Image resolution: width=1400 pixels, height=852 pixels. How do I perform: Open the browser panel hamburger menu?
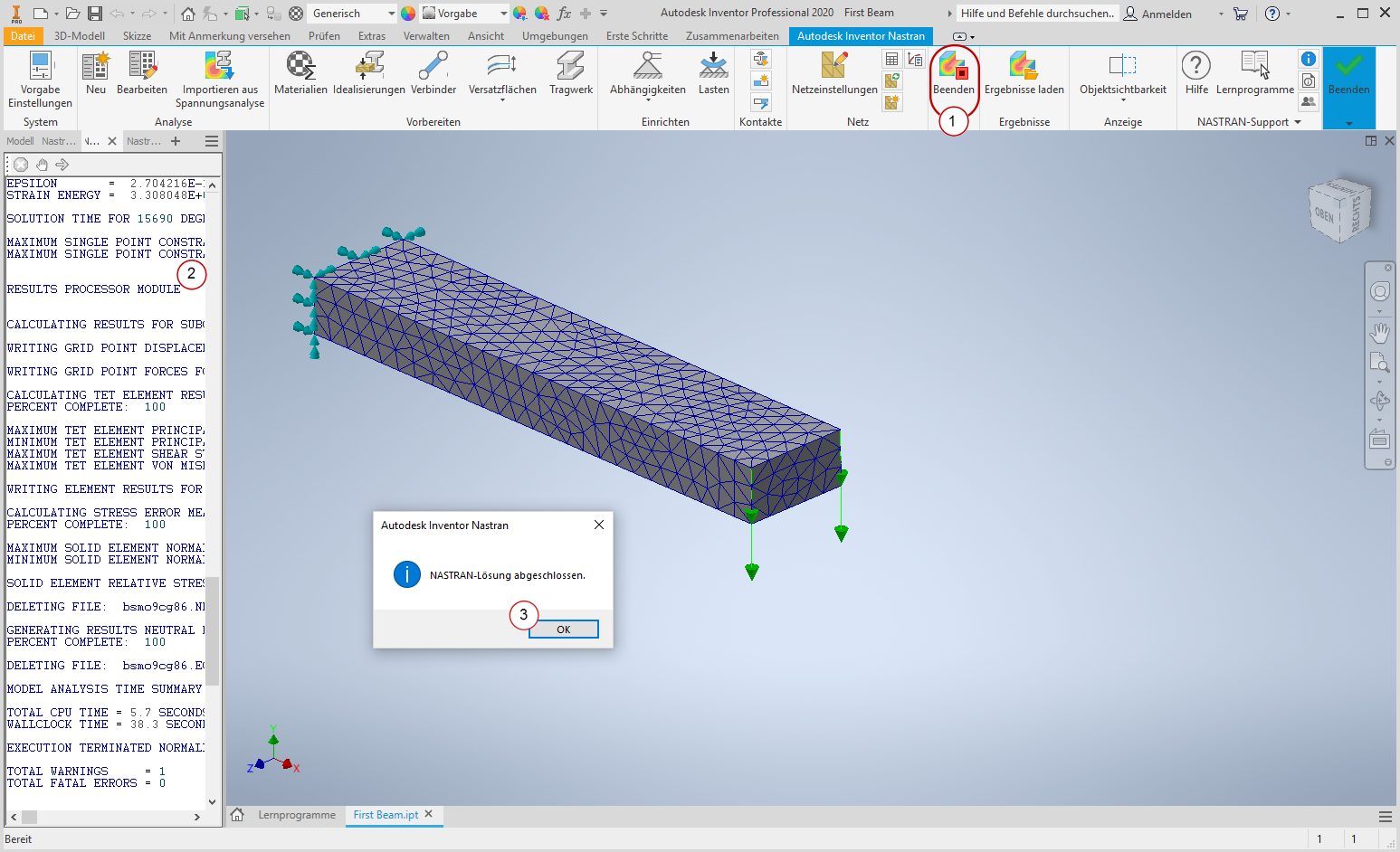click(x=212, y=141)
